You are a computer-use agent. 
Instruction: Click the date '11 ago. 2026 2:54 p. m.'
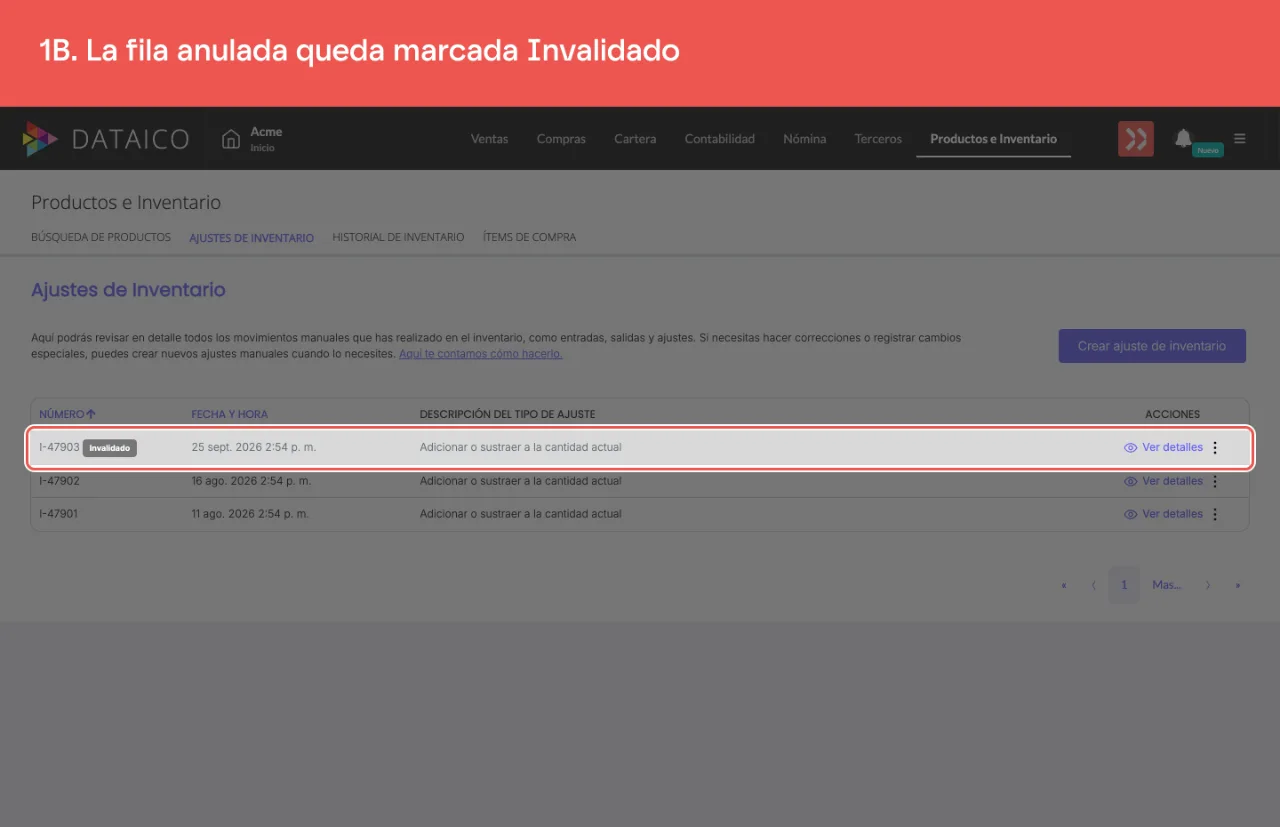tap(250, 514)
